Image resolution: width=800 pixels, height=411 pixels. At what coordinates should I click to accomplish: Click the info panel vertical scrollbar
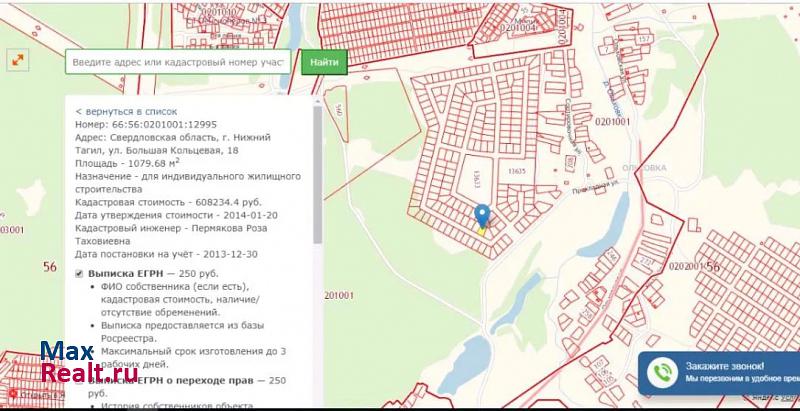click(319, 170)
